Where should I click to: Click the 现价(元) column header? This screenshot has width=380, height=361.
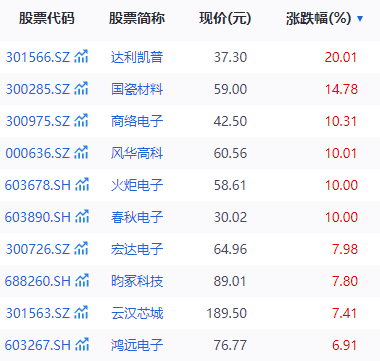coord(225,18)
